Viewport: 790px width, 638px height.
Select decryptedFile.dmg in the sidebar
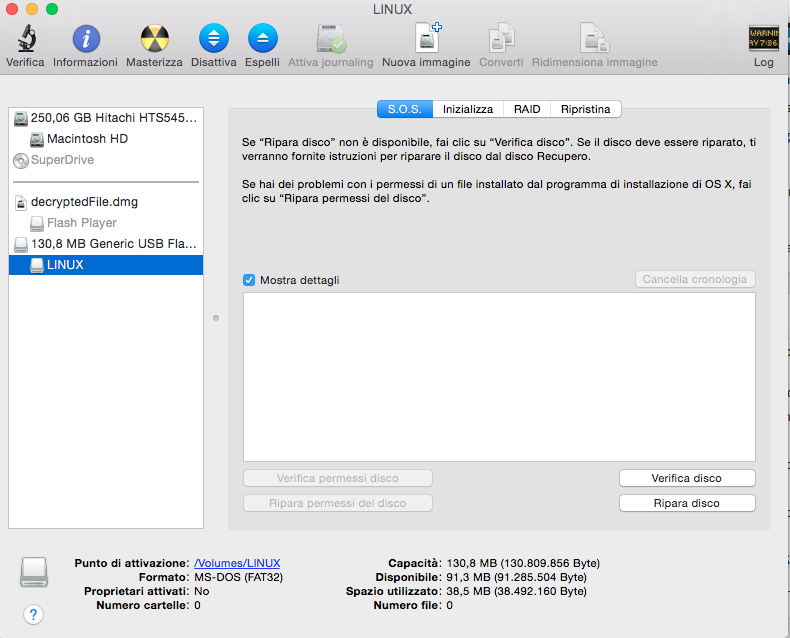pos(84,202)
